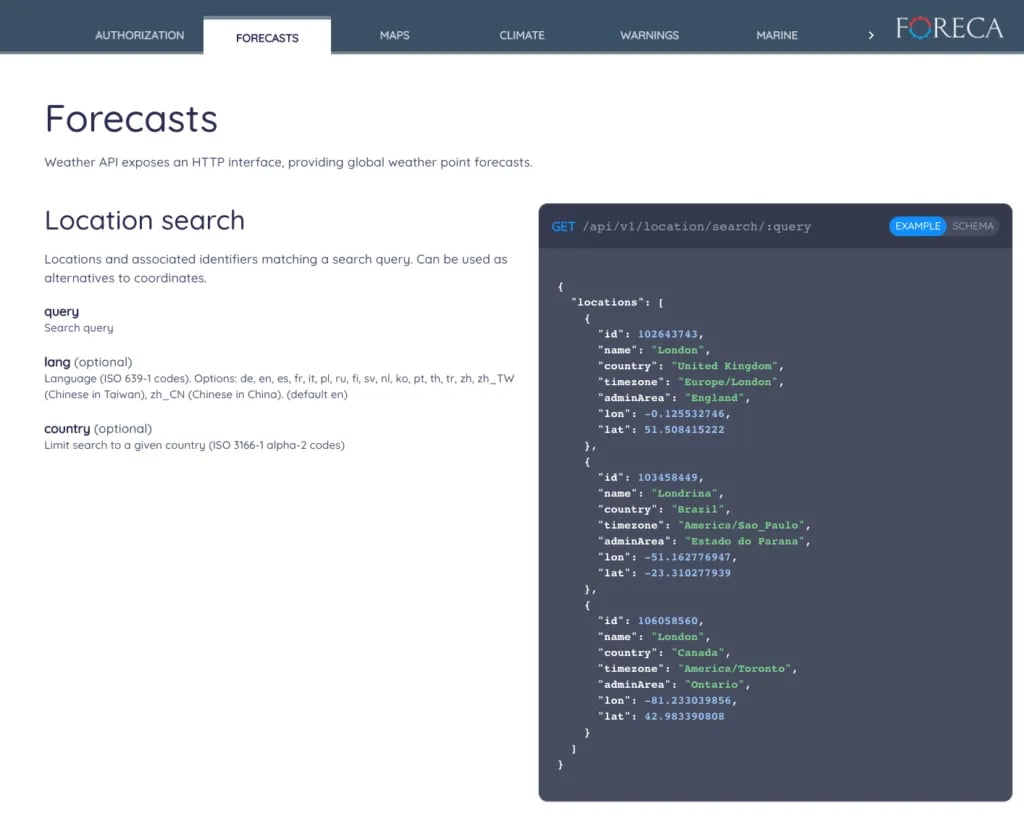The height and width of the screenshot is (816, 1024).
Task: Click the ISO 3166-1 alpha-2 codes description
Action: [x=194, y=445]
